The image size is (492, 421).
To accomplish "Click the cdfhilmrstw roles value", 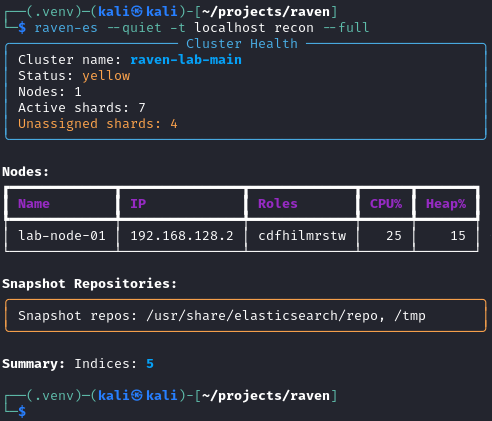I will [302, 236].
